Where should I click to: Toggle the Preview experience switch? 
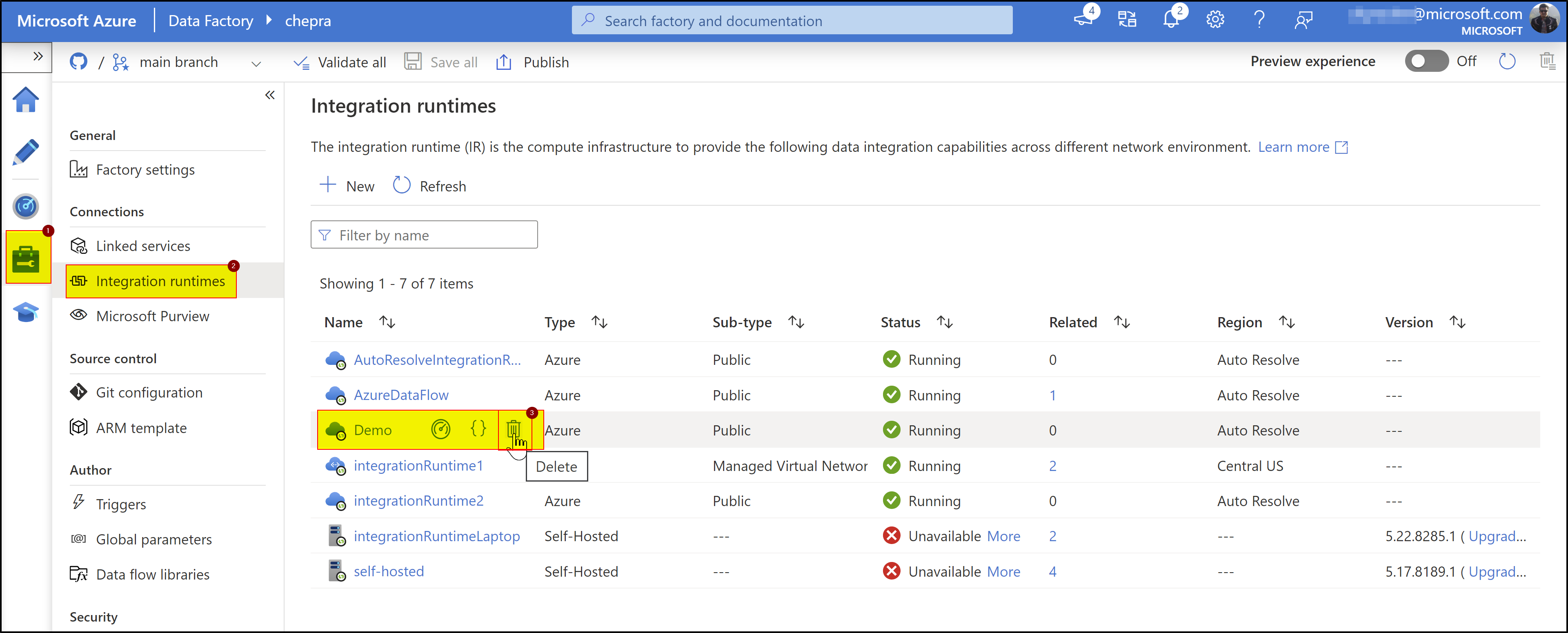1426,61
